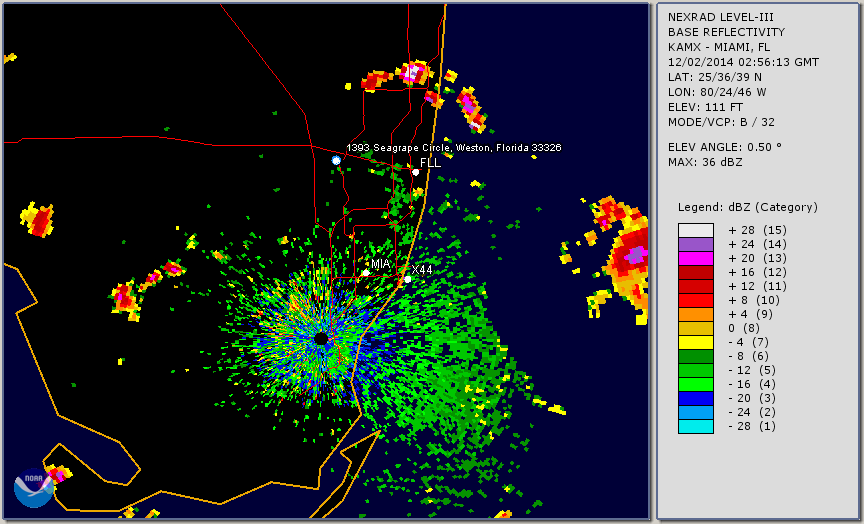Click the MIA airport marker dot
The width and height of the screenshot is (864, 524).
pos(366,273)
